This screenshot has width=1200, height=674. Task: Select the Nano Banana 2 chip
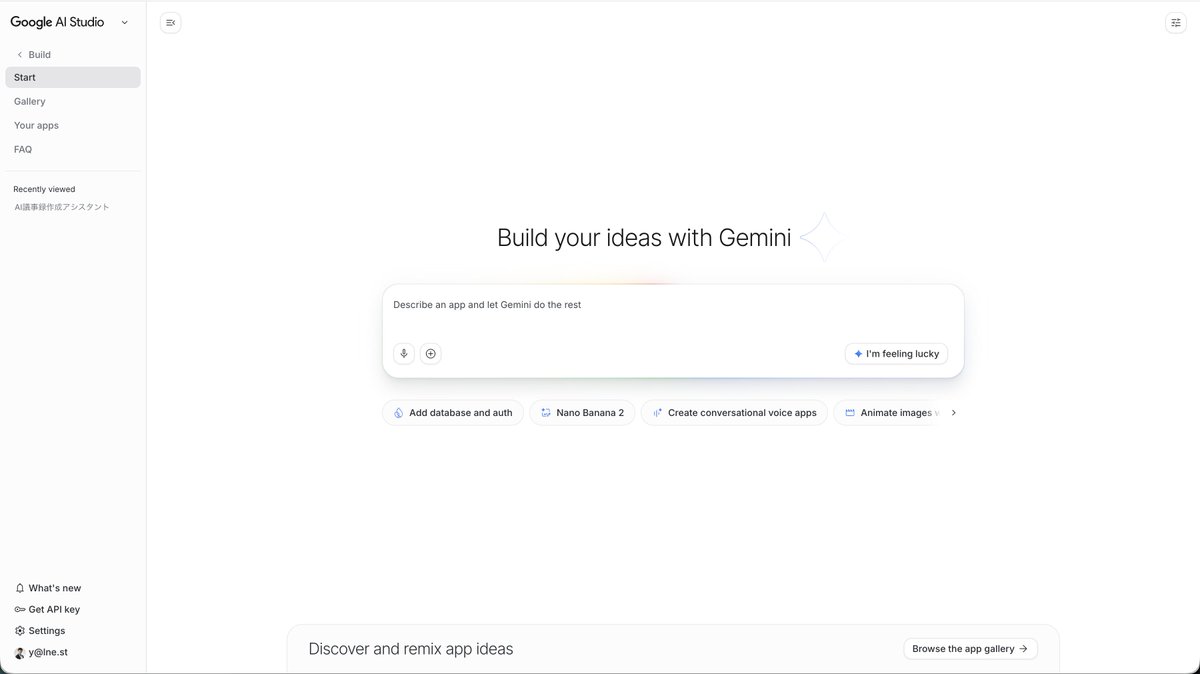[582, 412]
